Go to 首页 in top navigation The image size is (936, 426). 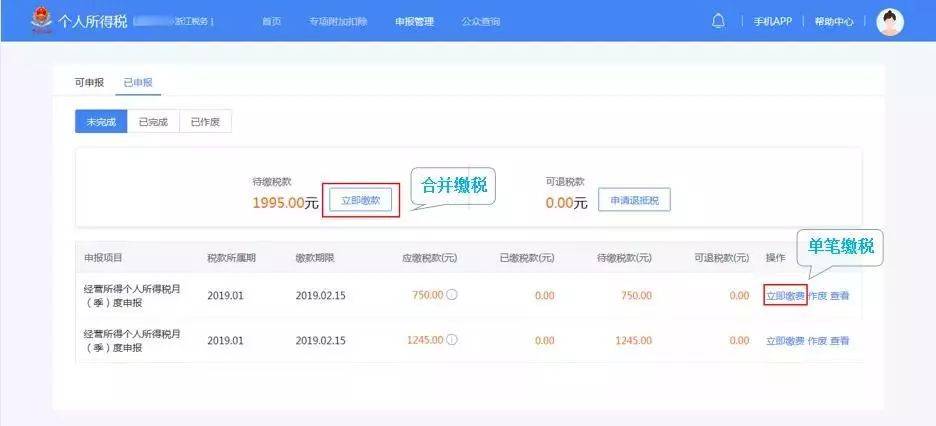pyautogui.click(x=271, y=21)
